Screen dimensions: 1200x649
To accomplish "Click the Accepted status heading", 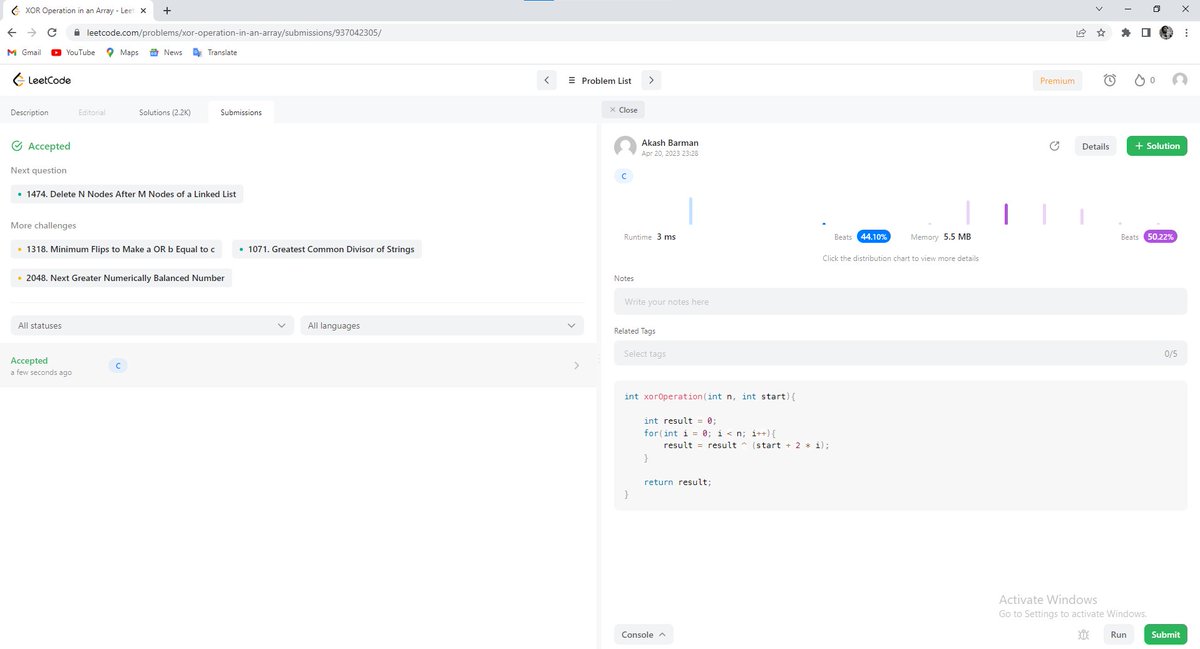I will pos(41,146).
